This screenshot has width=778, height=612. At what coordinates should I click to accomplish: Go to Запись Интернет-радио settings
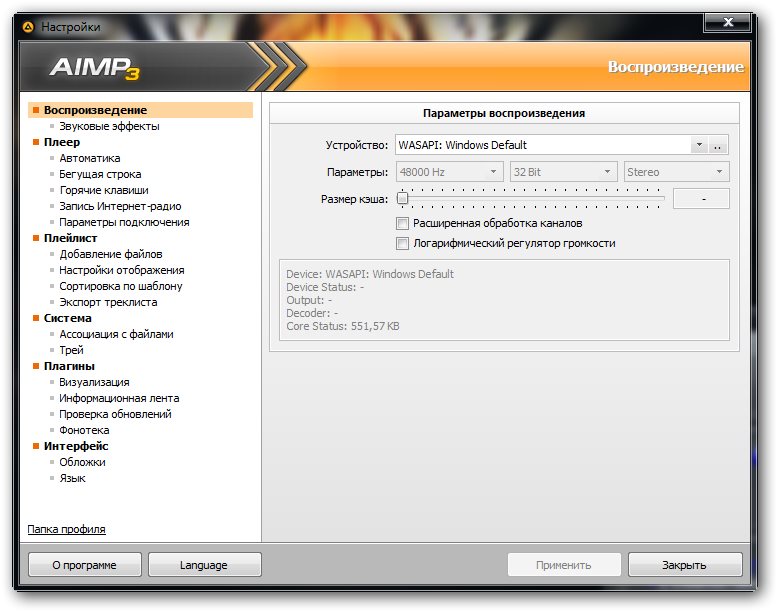click(118, 206)
